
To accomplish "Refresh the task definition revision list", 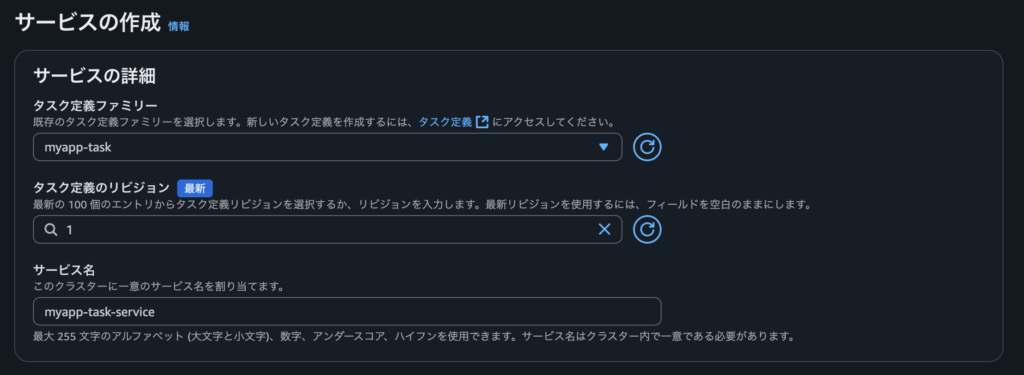I will [x=647, y=229].
